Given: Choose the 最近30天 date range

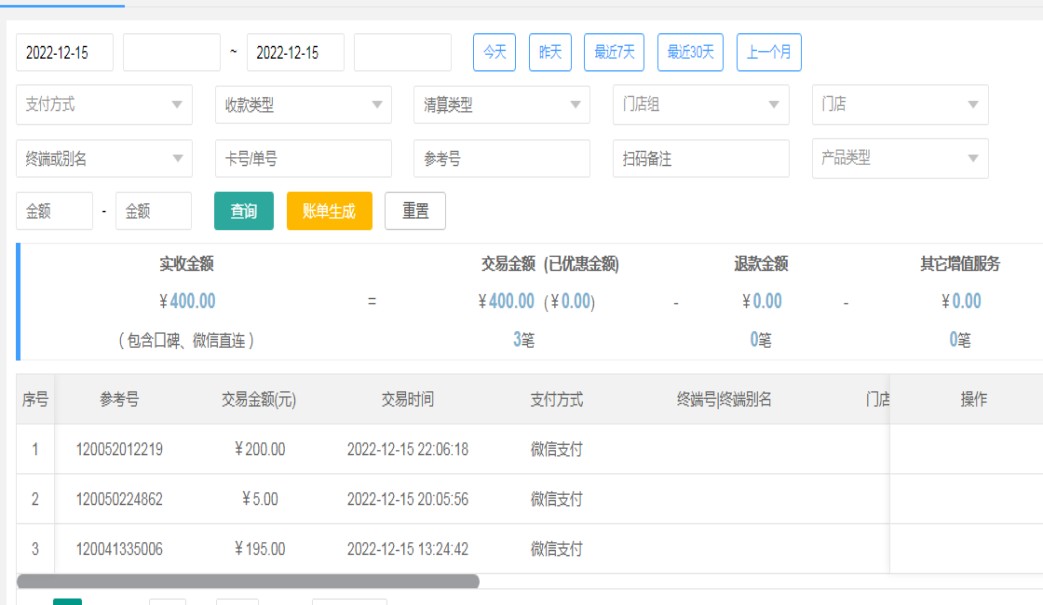Looking at the screenshot, I should click(x=690, y=53).
